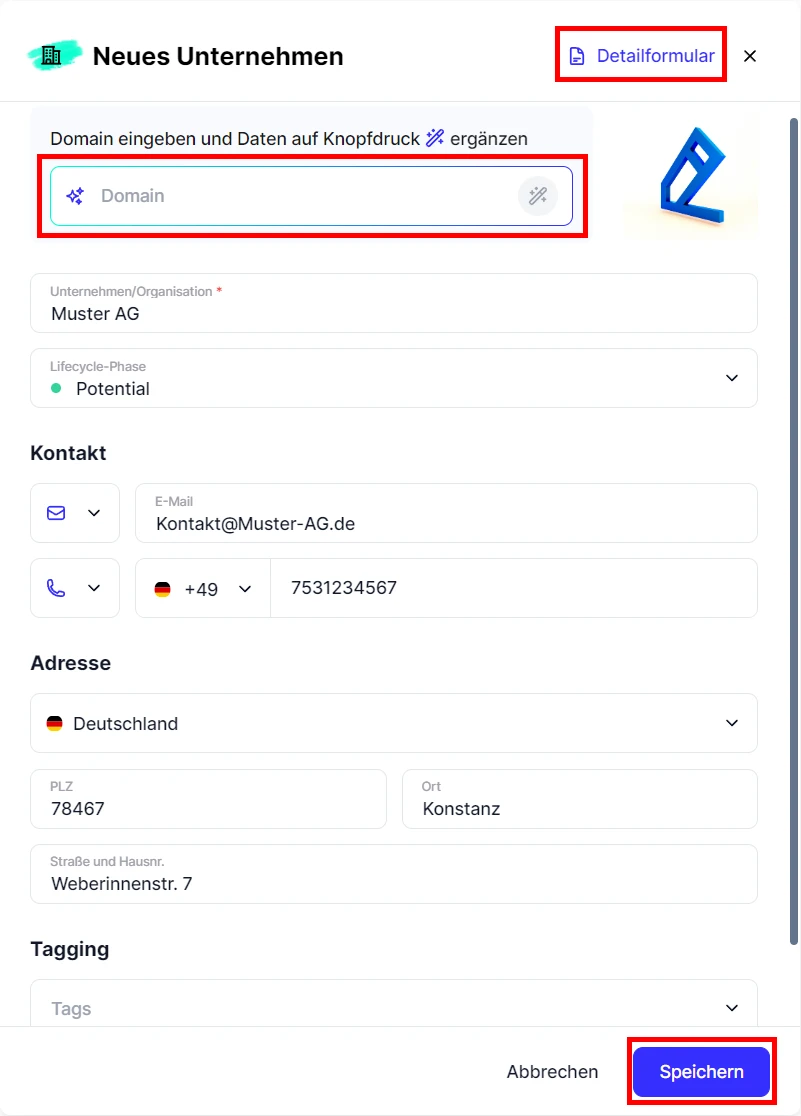Click the phone number field
Screen dimensions: 801x1116
click(x=514, y=588)
